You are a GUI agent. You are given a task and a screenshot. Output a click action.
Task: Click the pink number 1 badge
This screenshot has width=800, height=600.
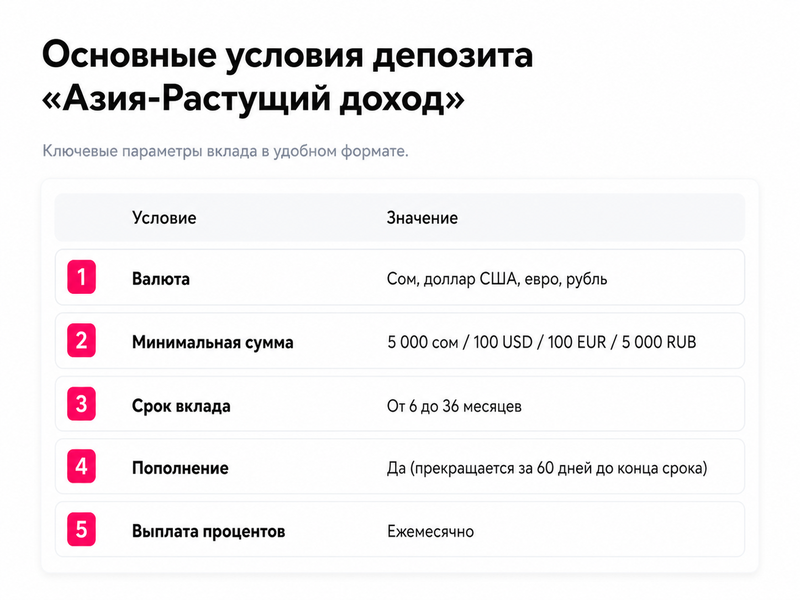click(82, 277)
